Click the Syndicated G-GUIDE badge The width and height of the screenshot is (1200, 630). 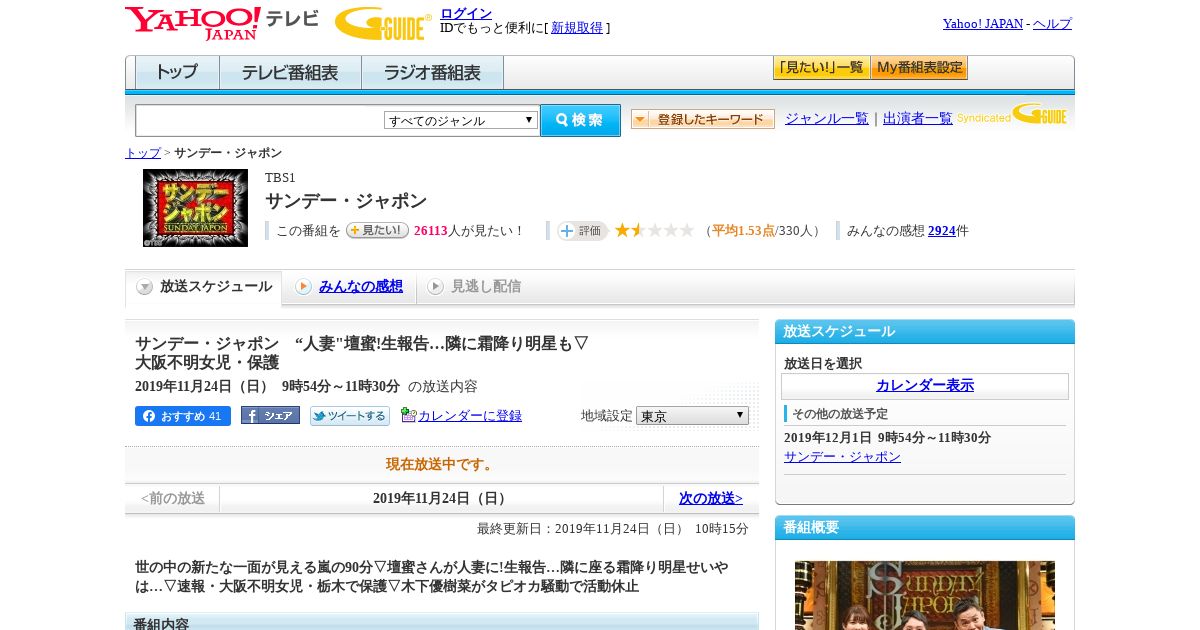(x=1012, y=115)
